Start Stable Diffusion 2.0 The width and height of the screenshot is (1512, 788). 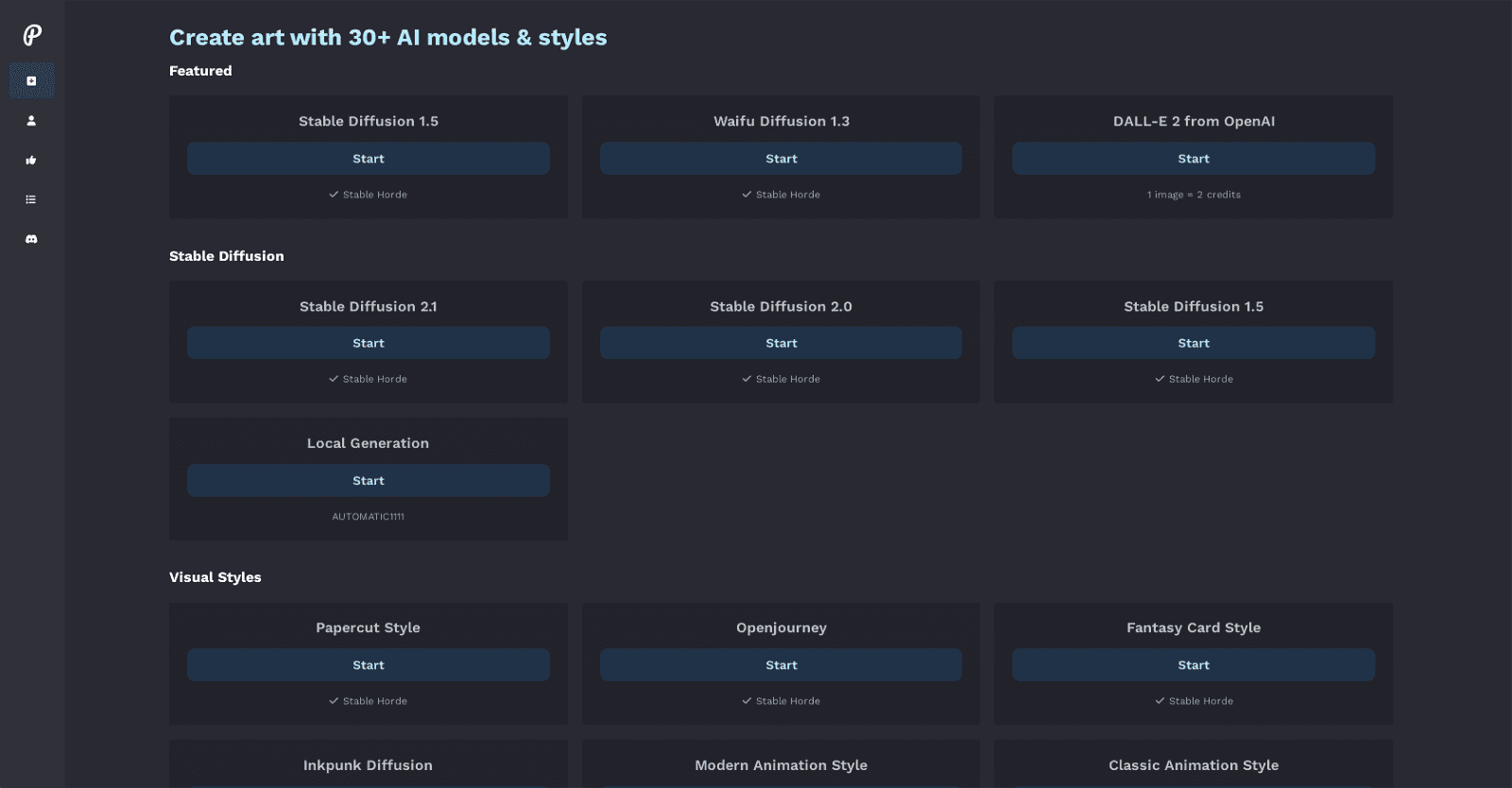[x=781, y=343]
